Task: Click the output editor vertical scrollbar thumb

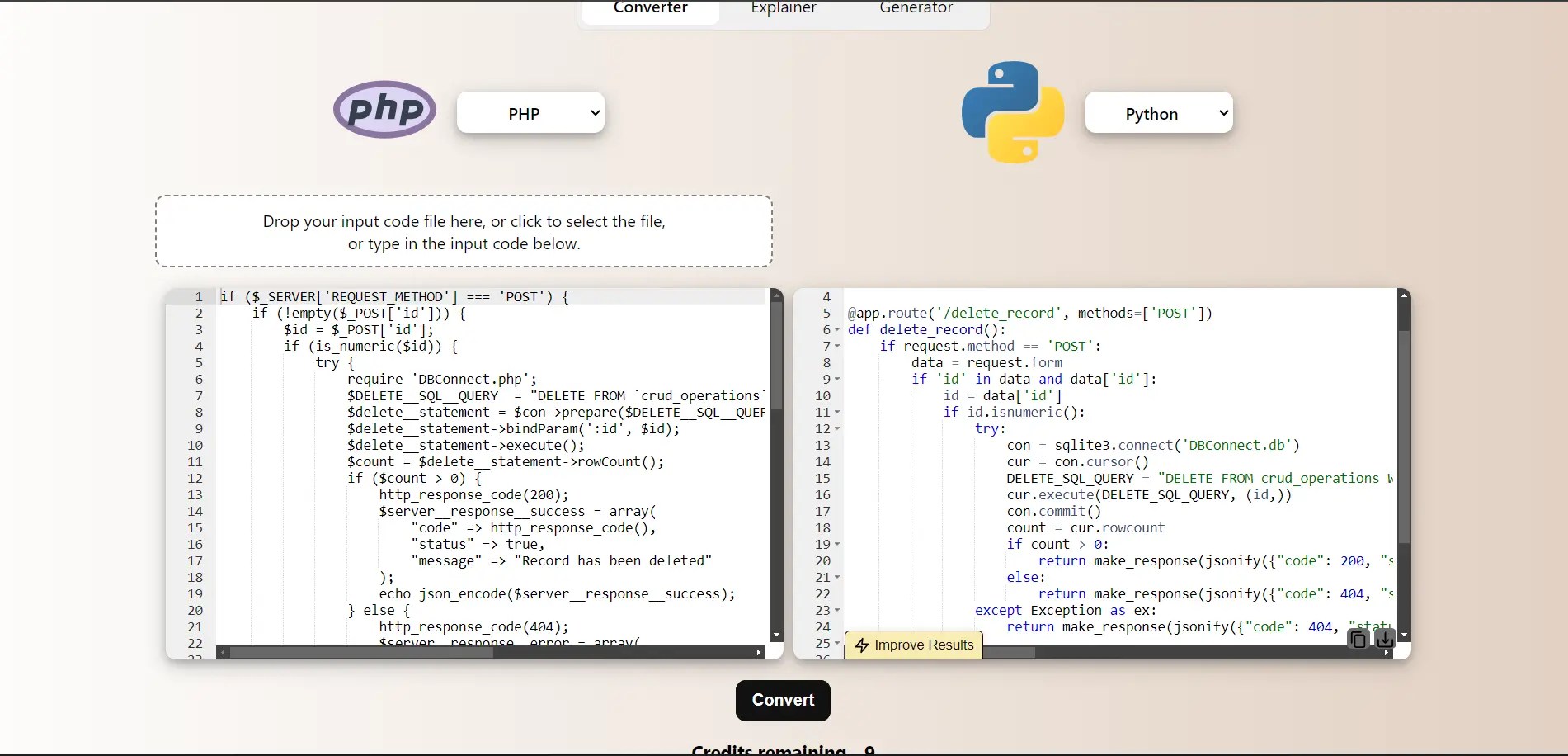Action: [x=1404, y=437]
